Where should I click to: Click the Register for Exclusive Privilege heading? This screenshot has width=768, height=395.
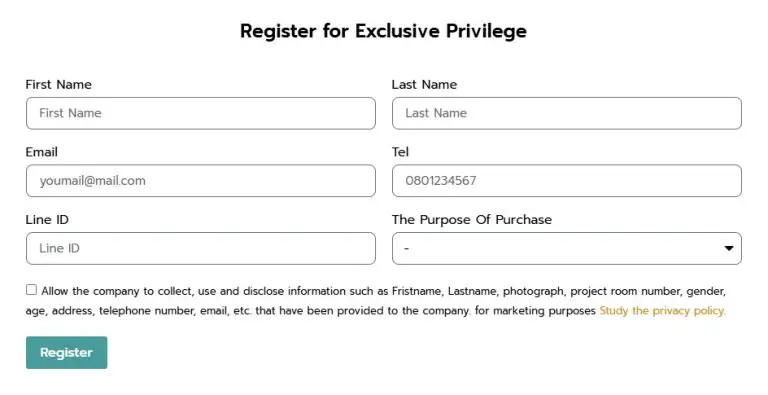tap(384, 31)
